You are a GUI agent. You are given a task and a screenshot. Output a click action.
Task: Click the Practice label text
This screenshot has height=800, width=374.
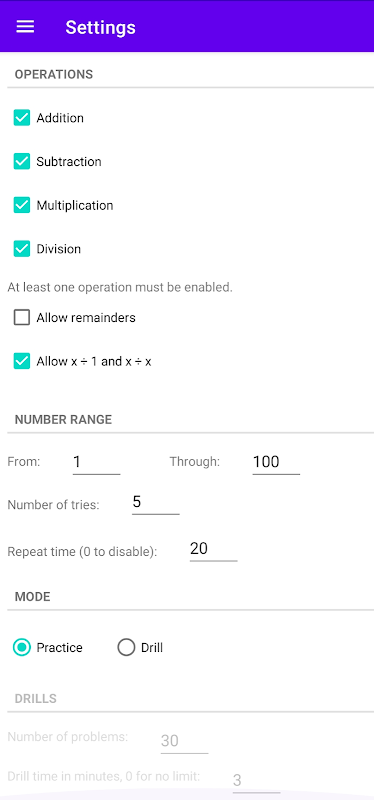pos(59,648)
